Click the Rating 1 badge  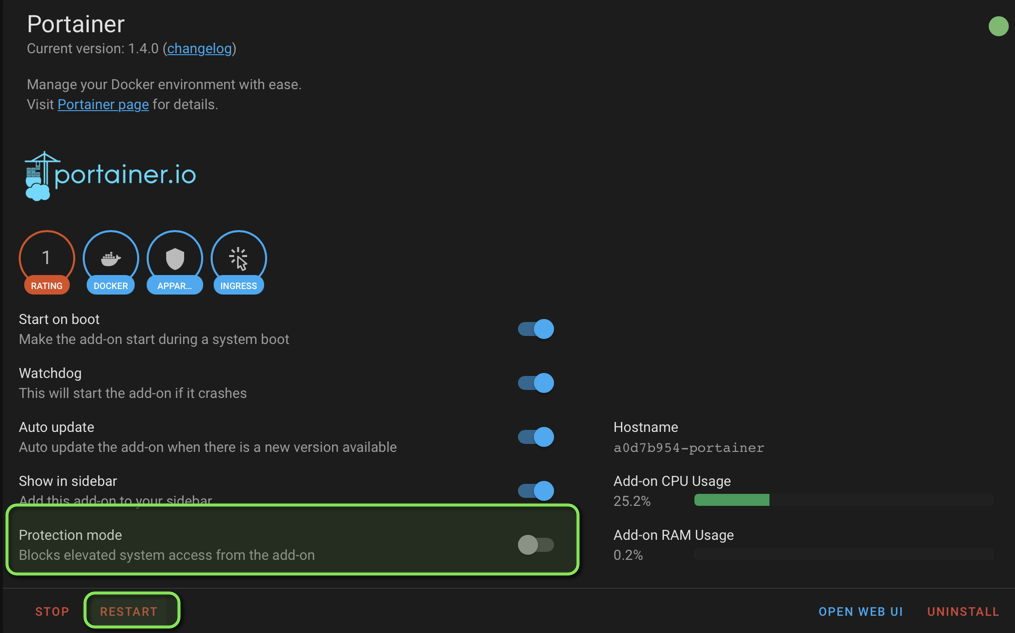(x=47, y=262)
